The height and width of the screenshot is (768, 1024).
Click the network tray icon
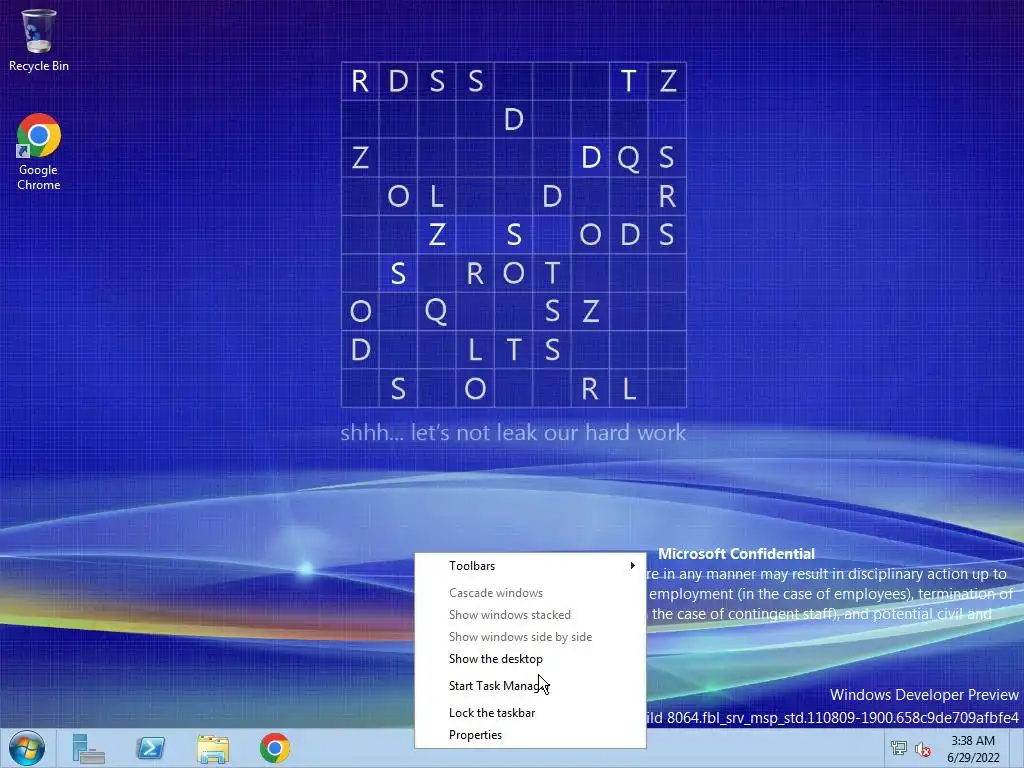point(899,749)
